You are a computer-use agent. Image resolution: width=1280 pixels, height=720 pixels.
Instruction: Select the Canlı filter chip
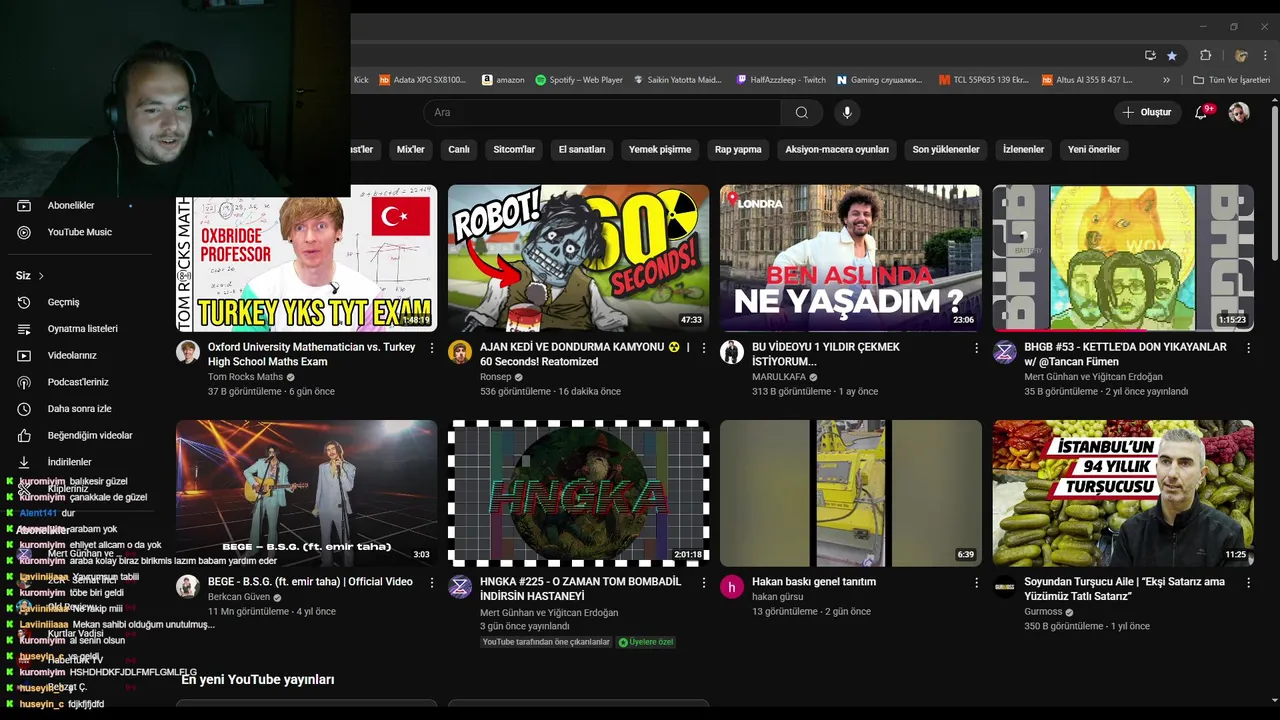[459, 149]
